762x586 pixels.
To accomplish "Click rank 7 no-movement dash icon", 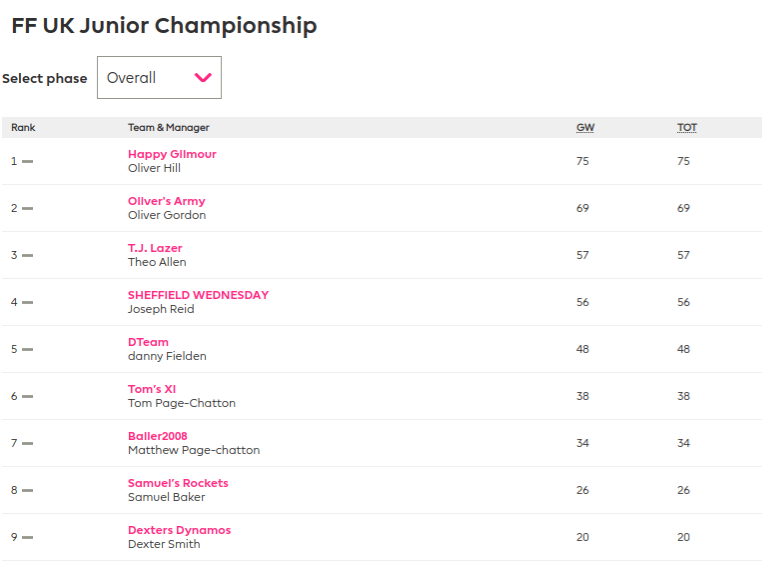I will 28,443.
